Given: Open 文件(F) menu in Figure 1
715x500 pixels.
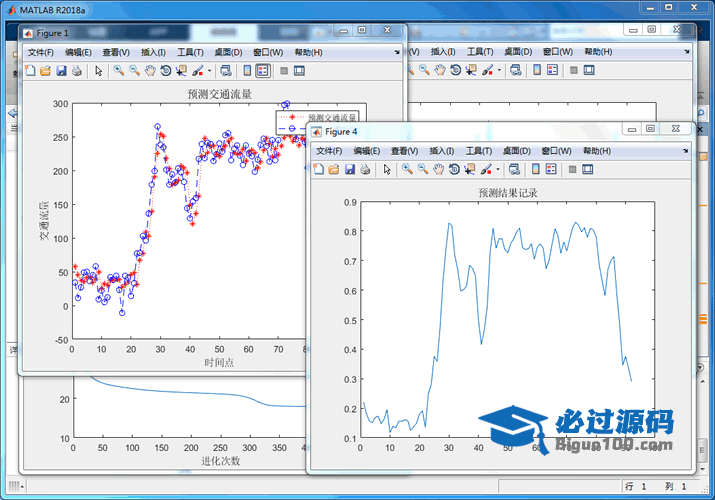Looking at the screenshot, I should click(40, 52).
